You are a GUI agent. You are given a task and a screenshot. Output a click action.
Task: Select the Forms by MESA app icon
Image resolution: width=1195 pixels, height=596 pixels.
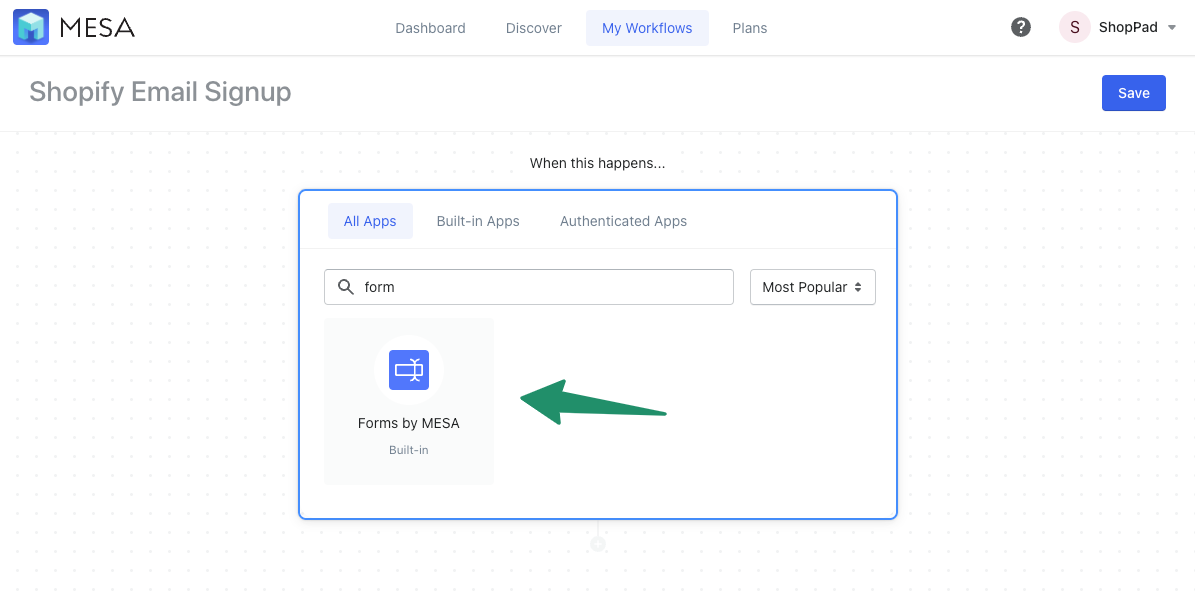pos(408,370)
